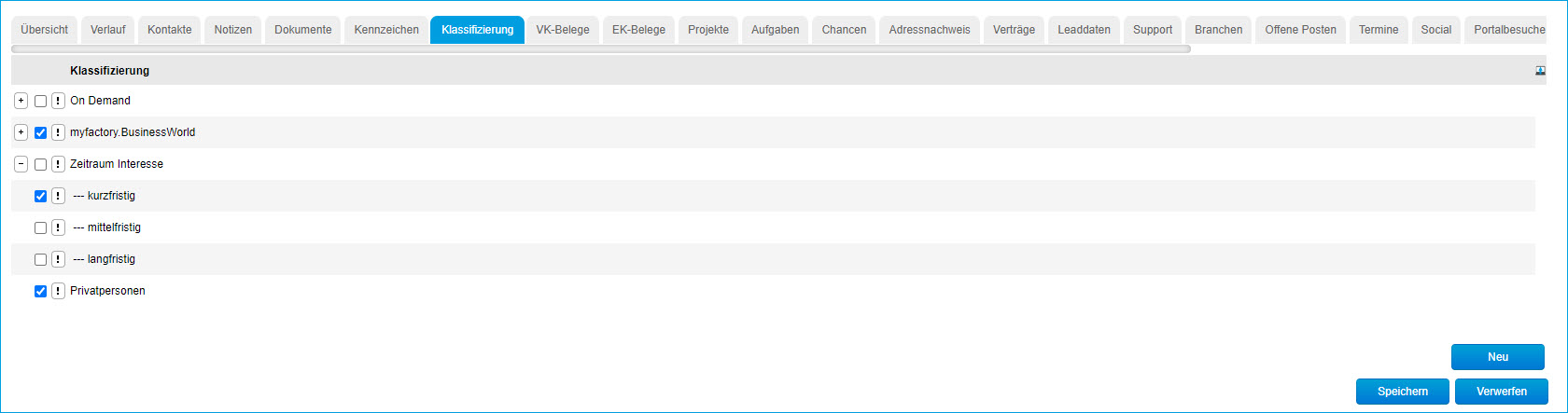Open the Support tab

pyautogui.click(x=1153, y=30)
